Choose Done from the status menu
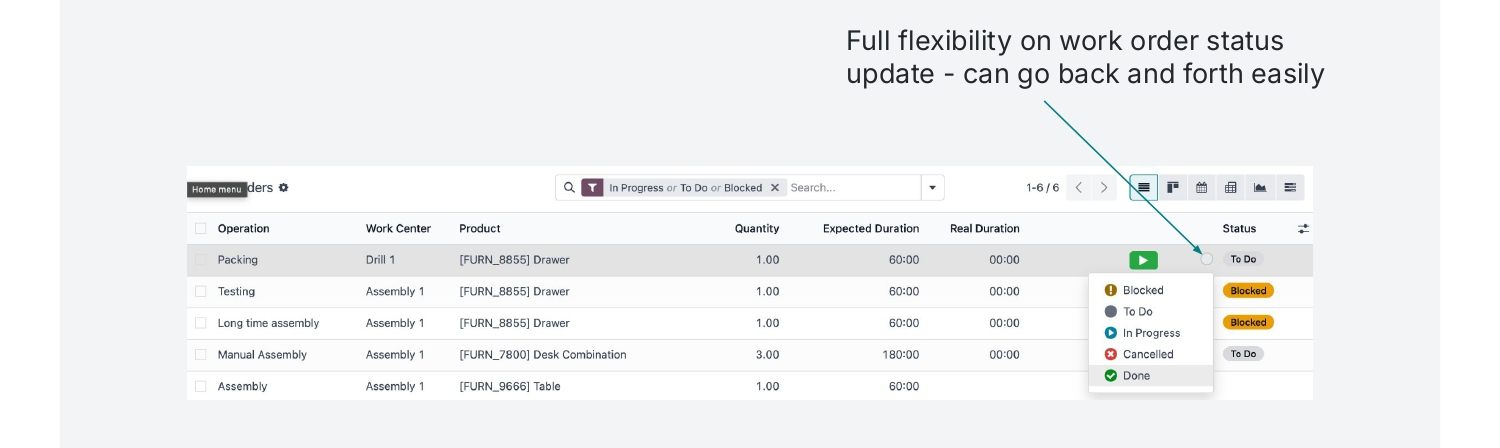1500x448 pixels. [1151, 376]
